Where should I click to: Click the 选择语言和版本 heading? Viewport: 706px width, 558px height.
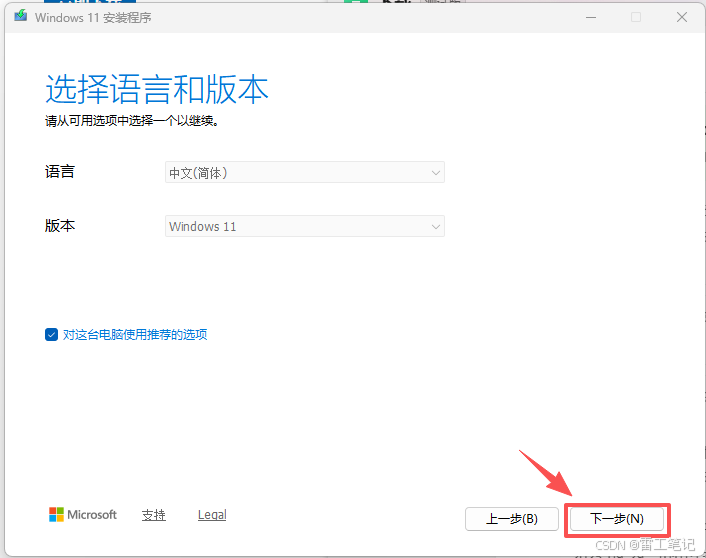157,89
